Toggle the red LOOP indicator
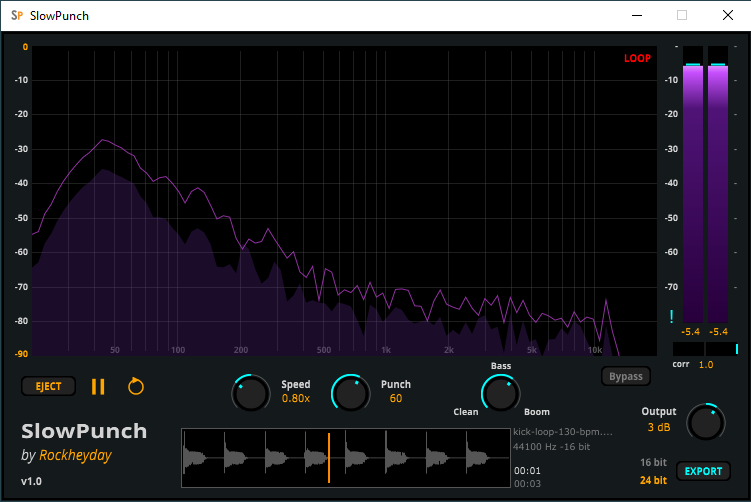Viewport: 751px width, 502px height. click(x=637, y=58)
